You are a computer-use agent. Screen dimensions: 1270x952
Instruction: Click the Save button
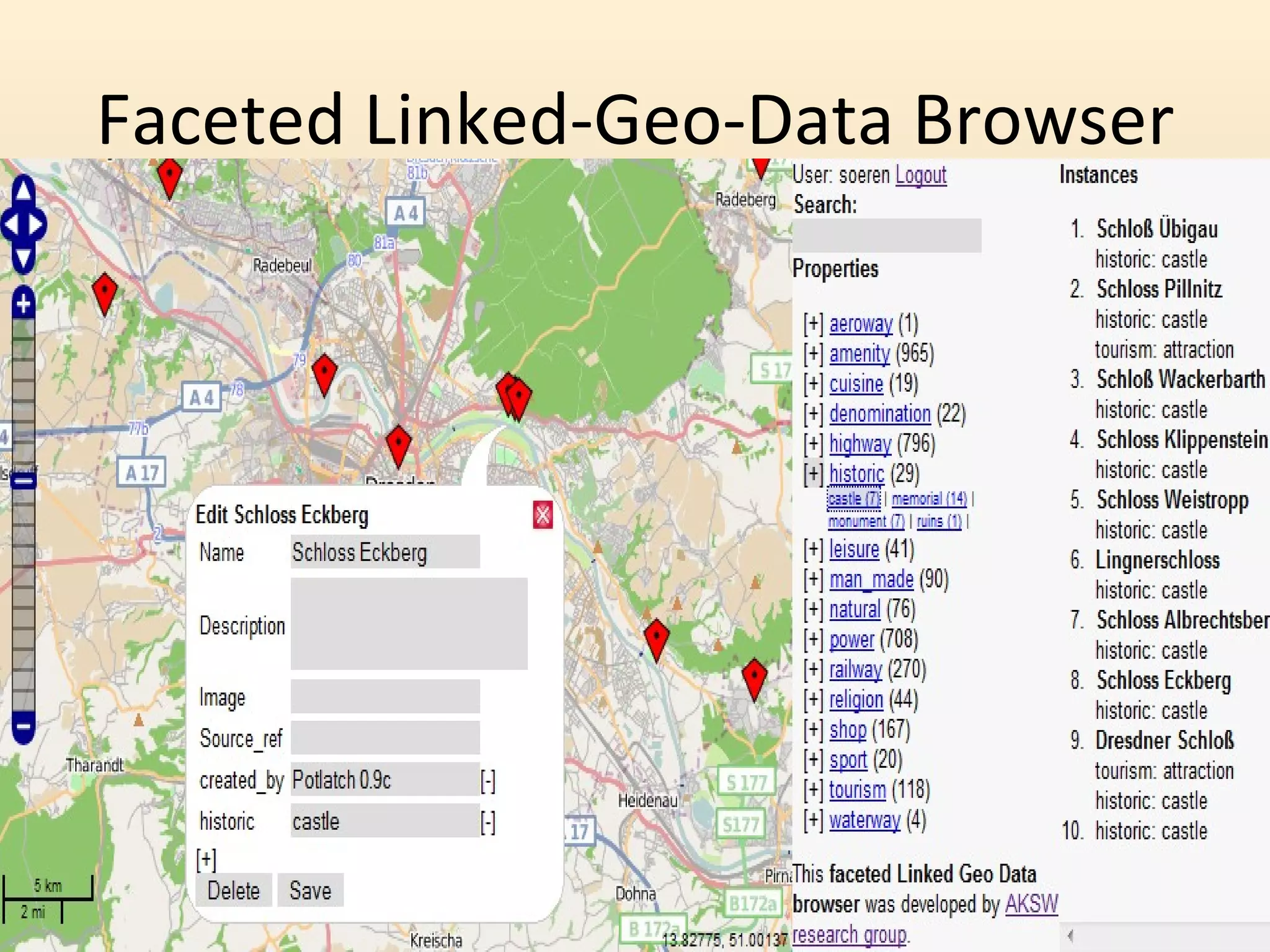(310, 891)
